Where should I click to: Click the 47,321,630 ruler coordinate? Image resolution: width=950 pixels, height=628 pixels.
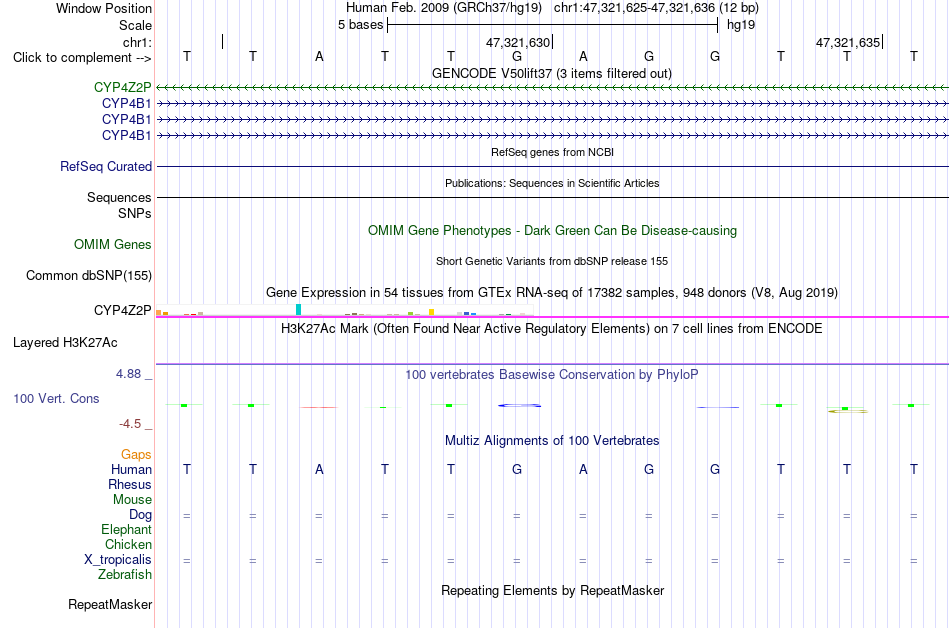518,42
